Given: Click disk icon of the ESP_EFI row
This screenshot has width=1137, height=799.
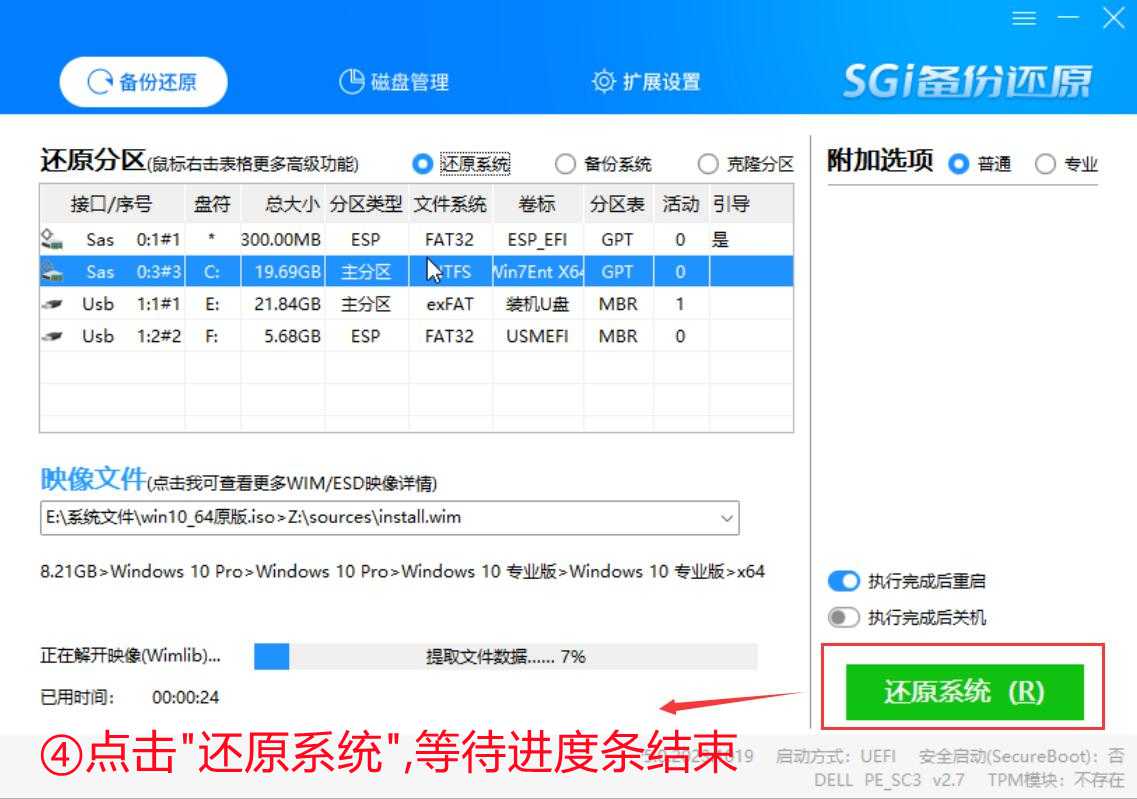Looking at the screenshot, I should click(52, 240).
